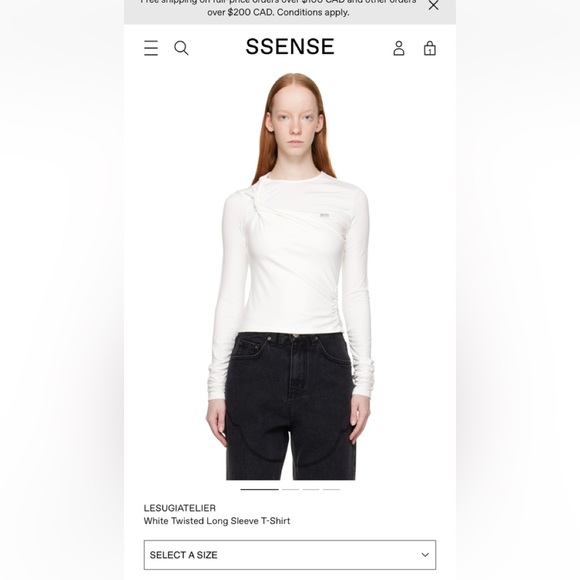
Task: Click the item count badge on bag
Action: [x=430, y=50]
